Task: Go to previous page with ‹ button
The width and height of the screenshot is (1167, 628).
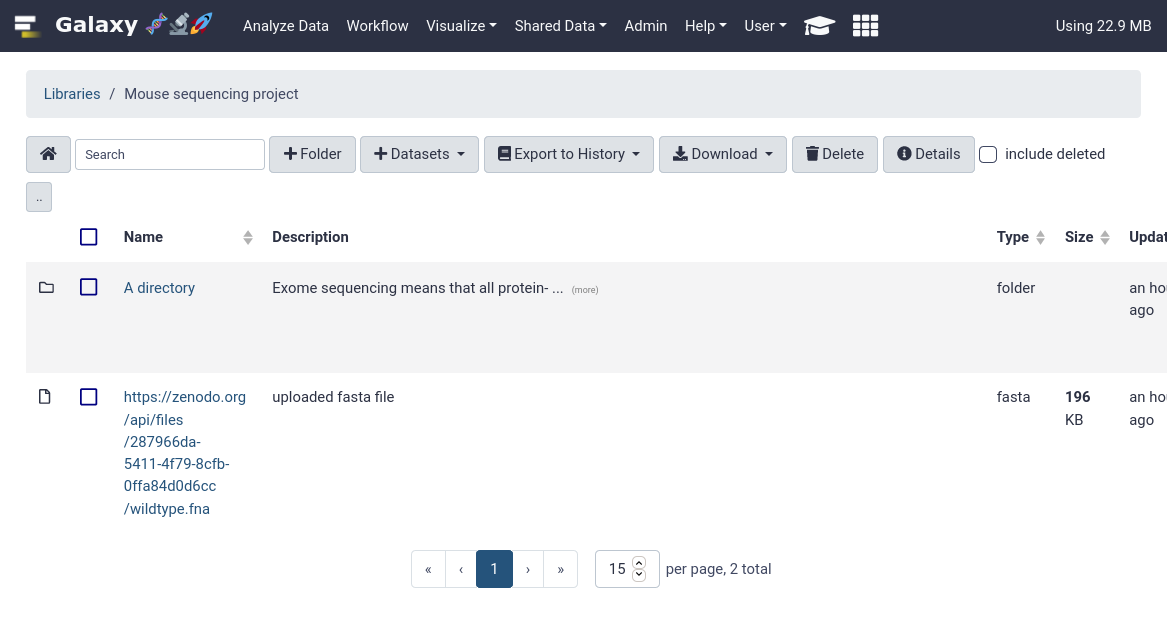Action: click(x=461, y=569)
